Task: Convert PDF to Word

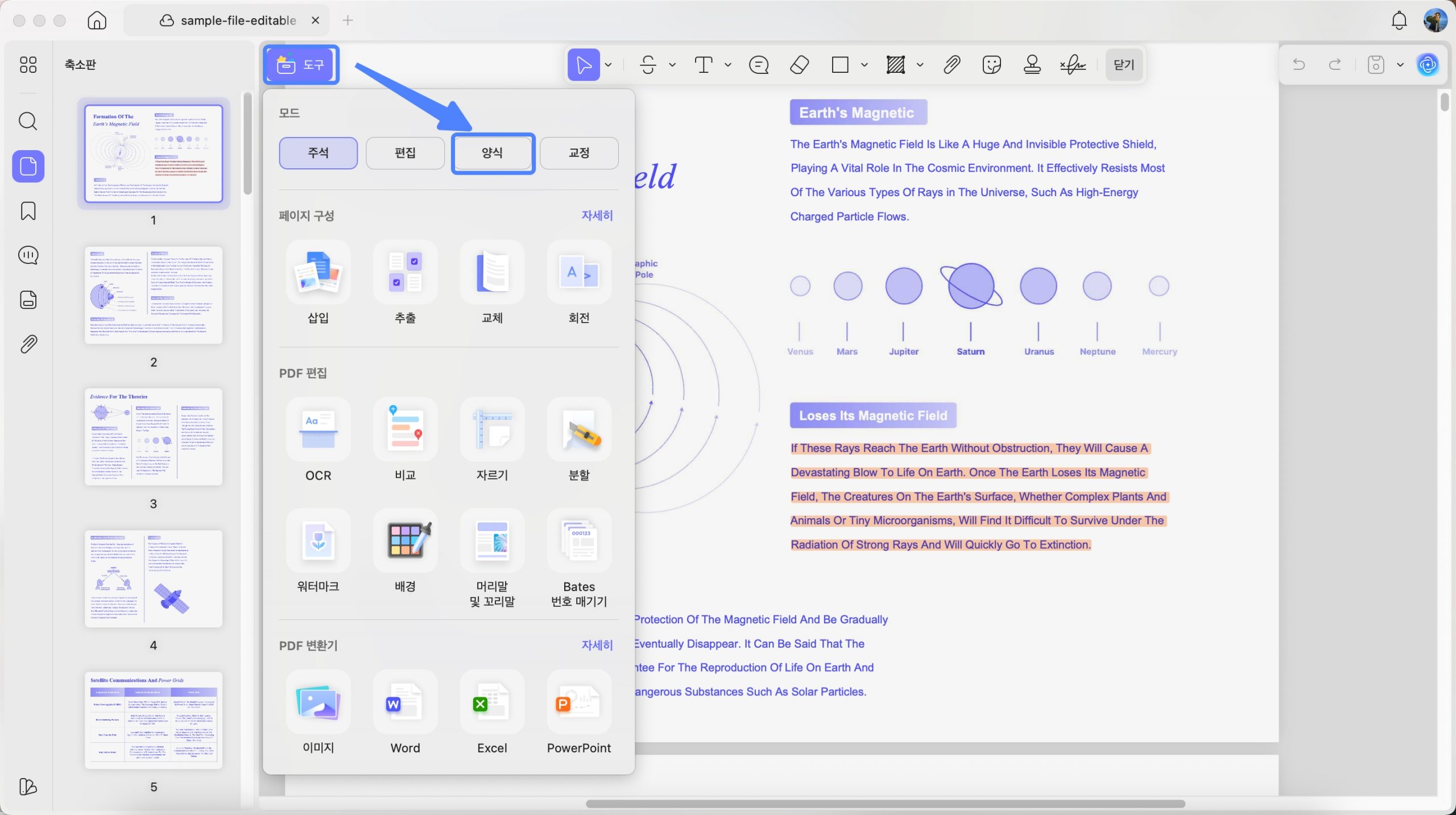Action: 405,713
